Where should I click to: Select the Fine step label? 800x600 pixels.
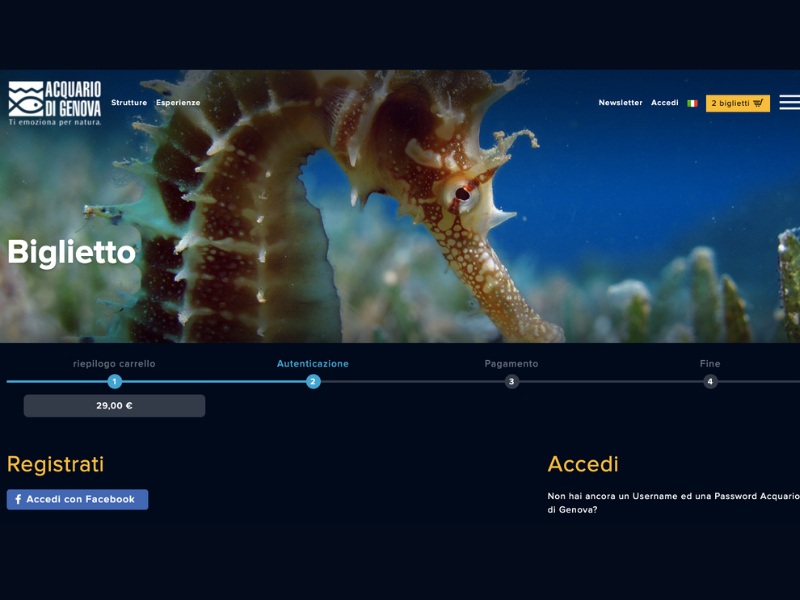coord(710,364)
